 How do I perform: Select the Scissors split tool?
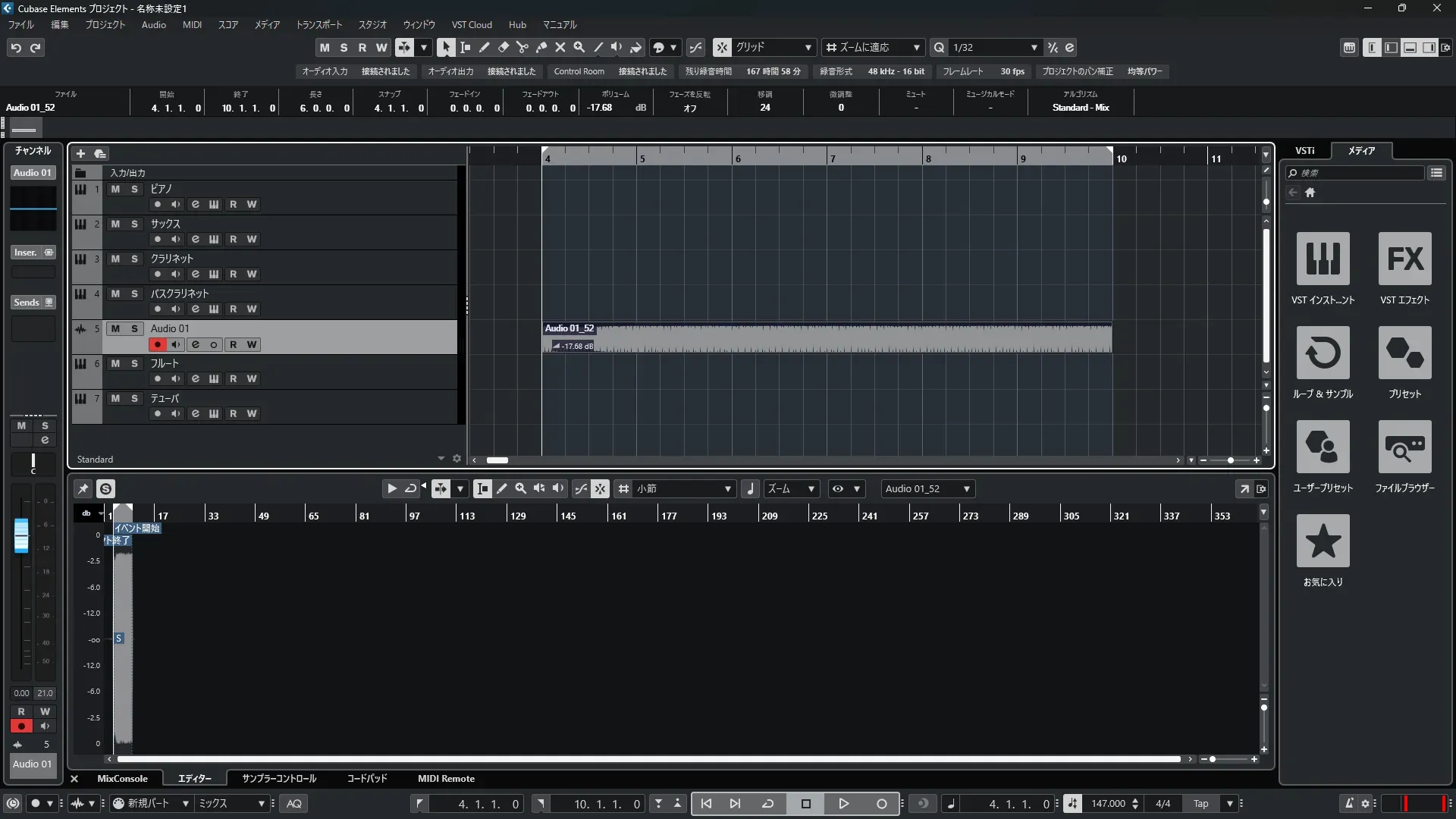(522, 47)
